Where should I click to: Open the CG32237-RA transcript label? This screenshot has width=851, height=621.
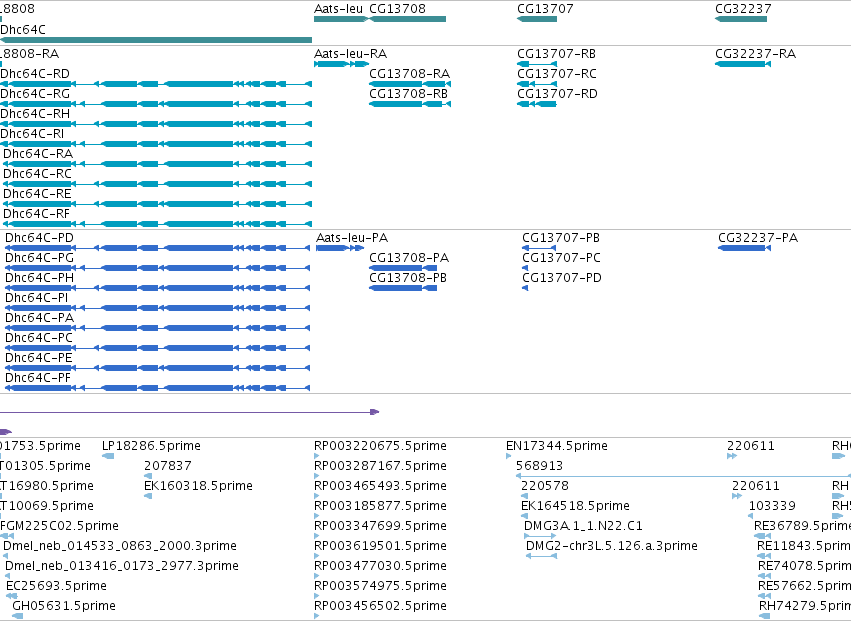point(755,53)
